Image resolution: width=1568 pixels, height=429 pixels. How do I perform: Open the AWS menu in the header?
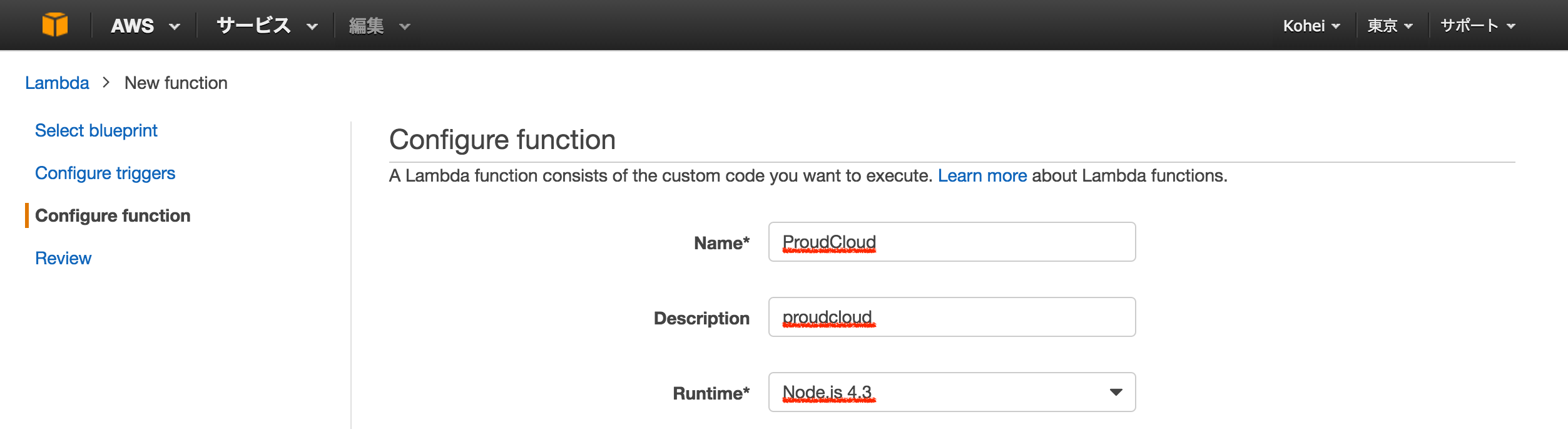(145, 26)
